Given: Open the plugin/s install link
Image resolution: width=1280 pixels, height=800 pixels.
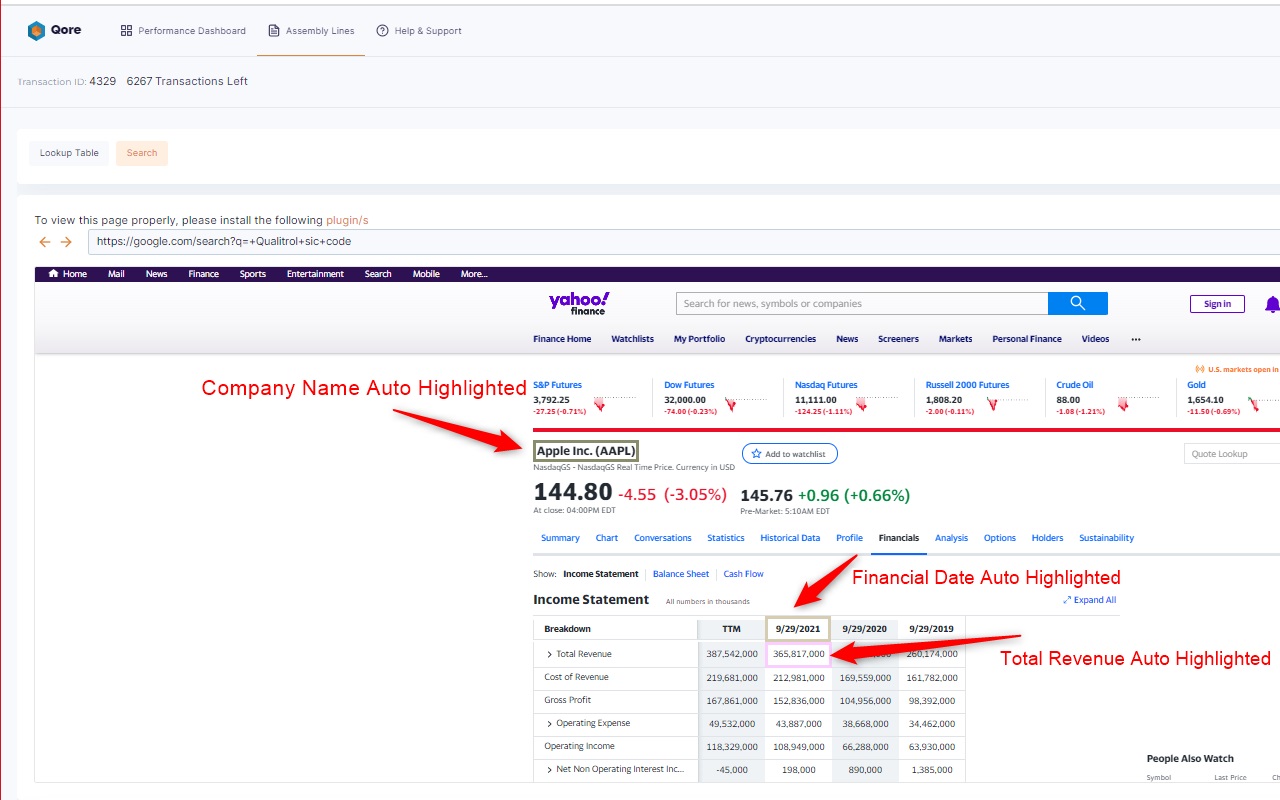Looking at the screenshot, I should [x=346, y=220].
